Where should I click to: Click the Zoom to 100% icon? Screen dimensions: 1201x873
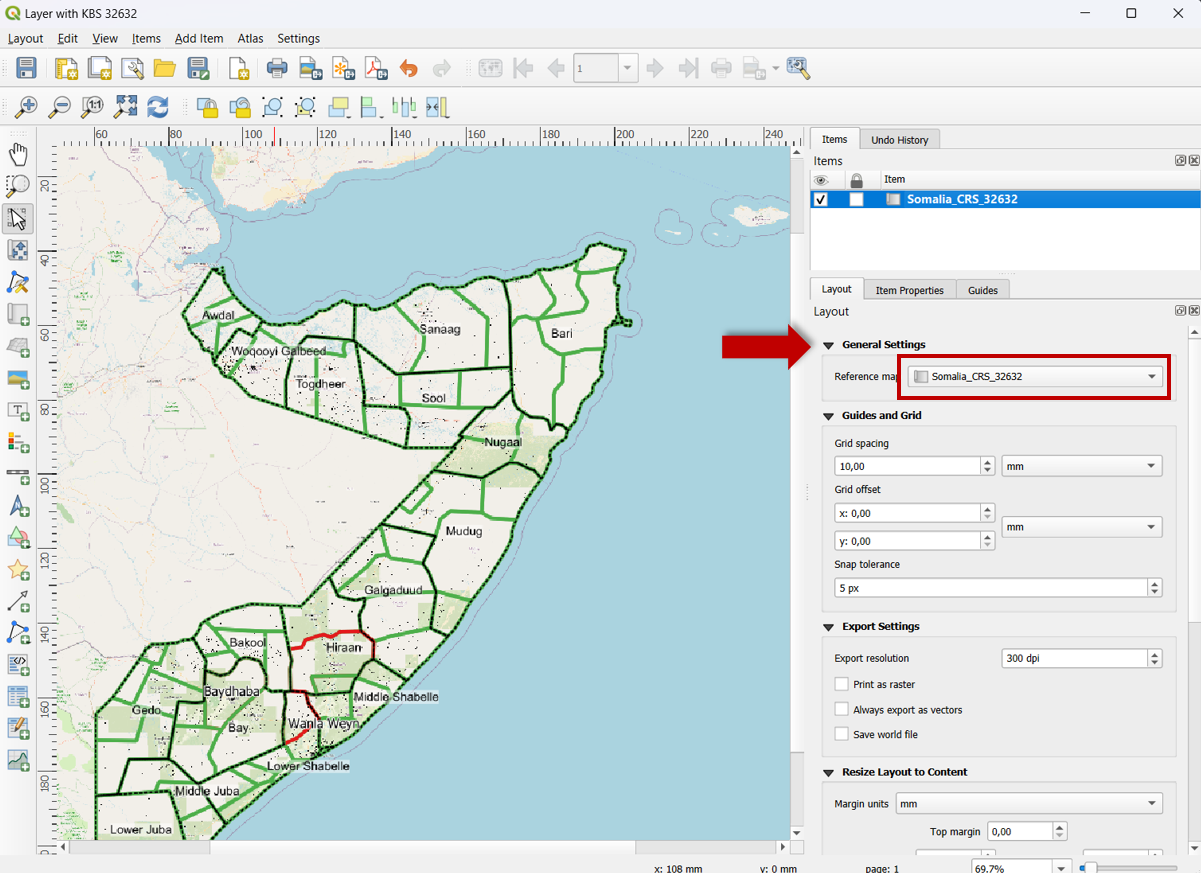coord(92,107)
